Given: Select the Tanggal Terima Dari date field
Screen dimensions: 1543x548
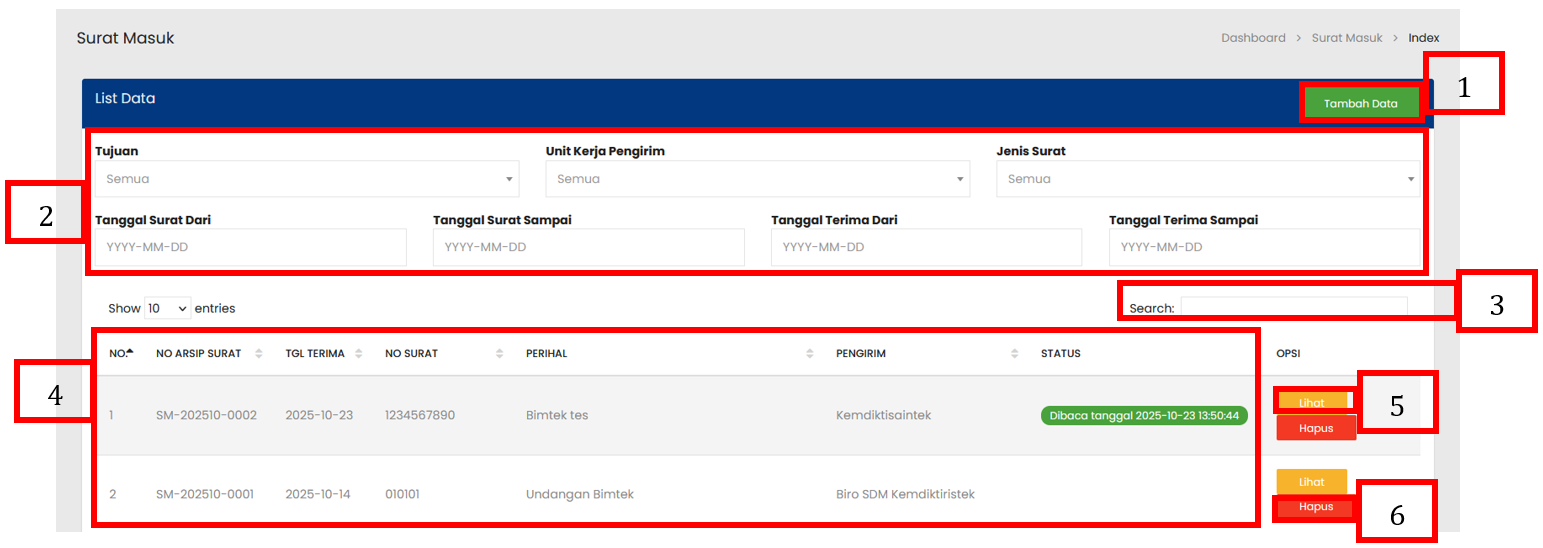Looking at the screenshot, I should click(x=926, y=247).
